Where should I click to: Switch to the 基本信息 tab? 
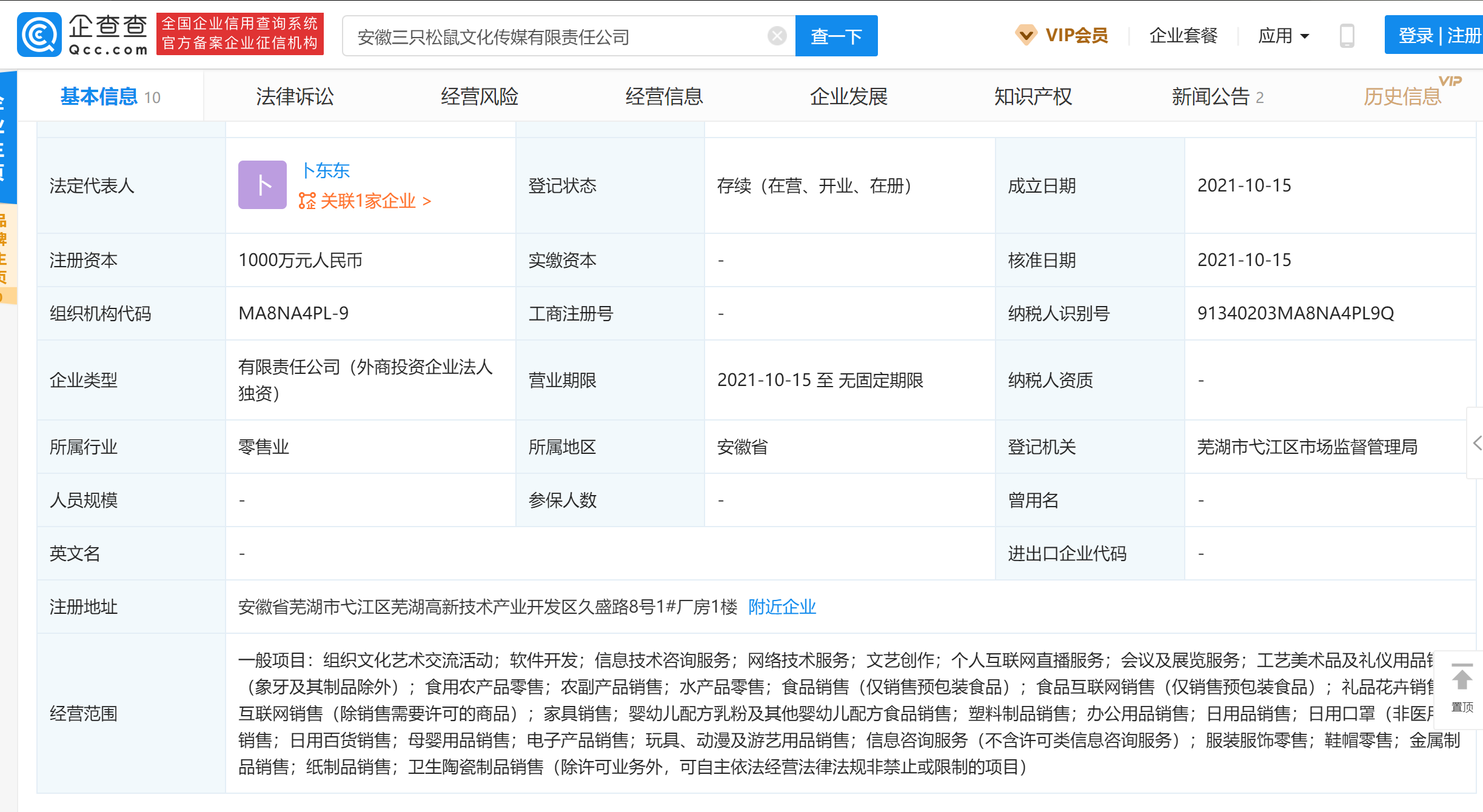pyautogui.click(x=110, y=96)
